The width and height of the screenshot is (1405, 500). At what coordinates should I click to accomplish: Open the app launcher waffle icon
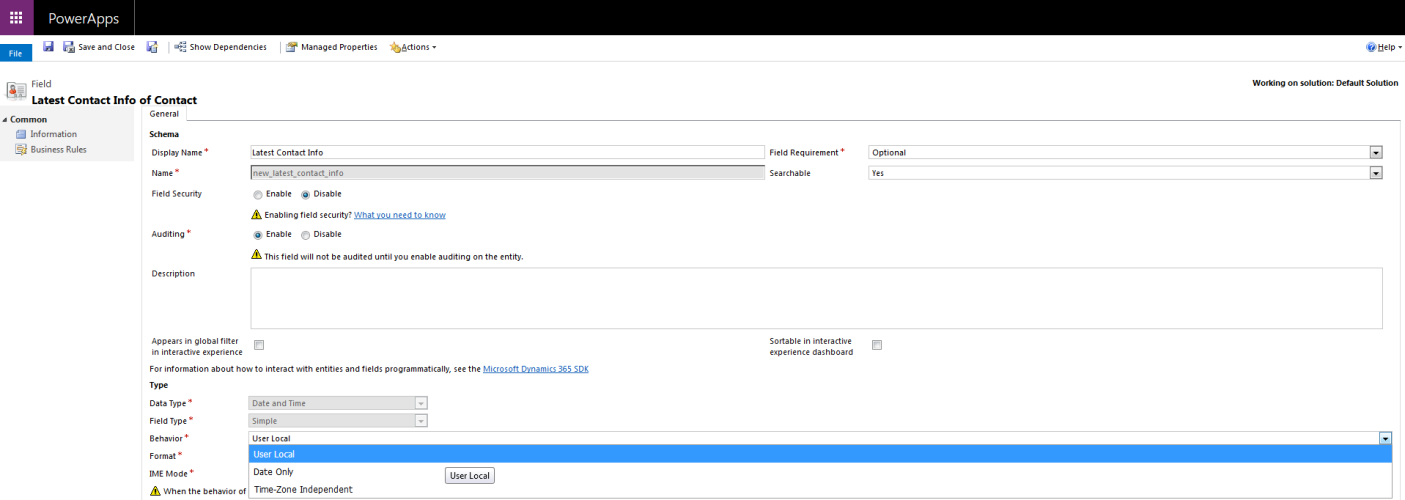coord(16,17)
